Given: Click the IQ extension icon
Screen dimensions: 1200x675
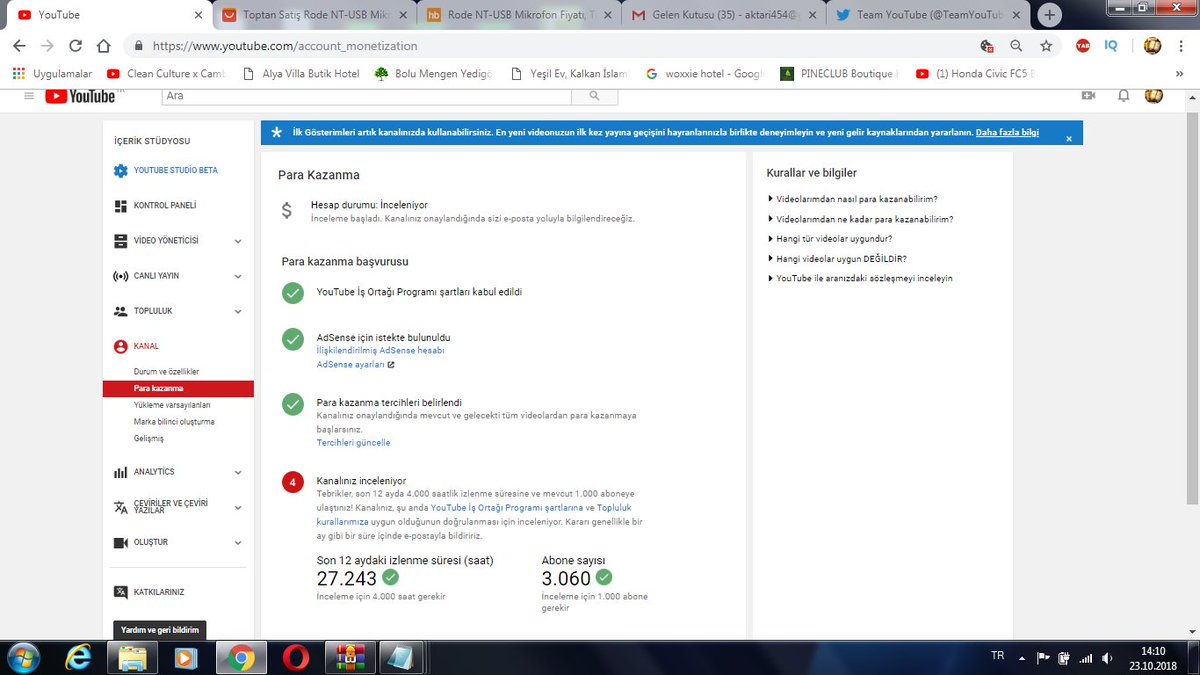Looking at the screenshot, I should [x=1111, y=46].
